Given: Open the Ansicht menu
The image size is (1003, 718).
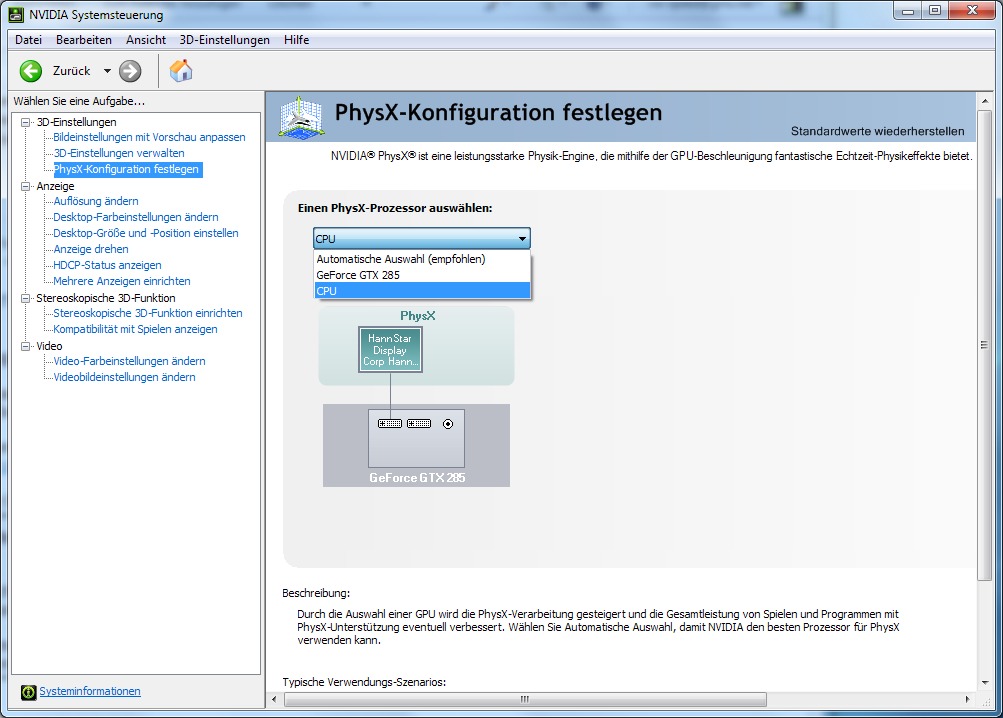Looking at the screenshot, I should [146, 40].
